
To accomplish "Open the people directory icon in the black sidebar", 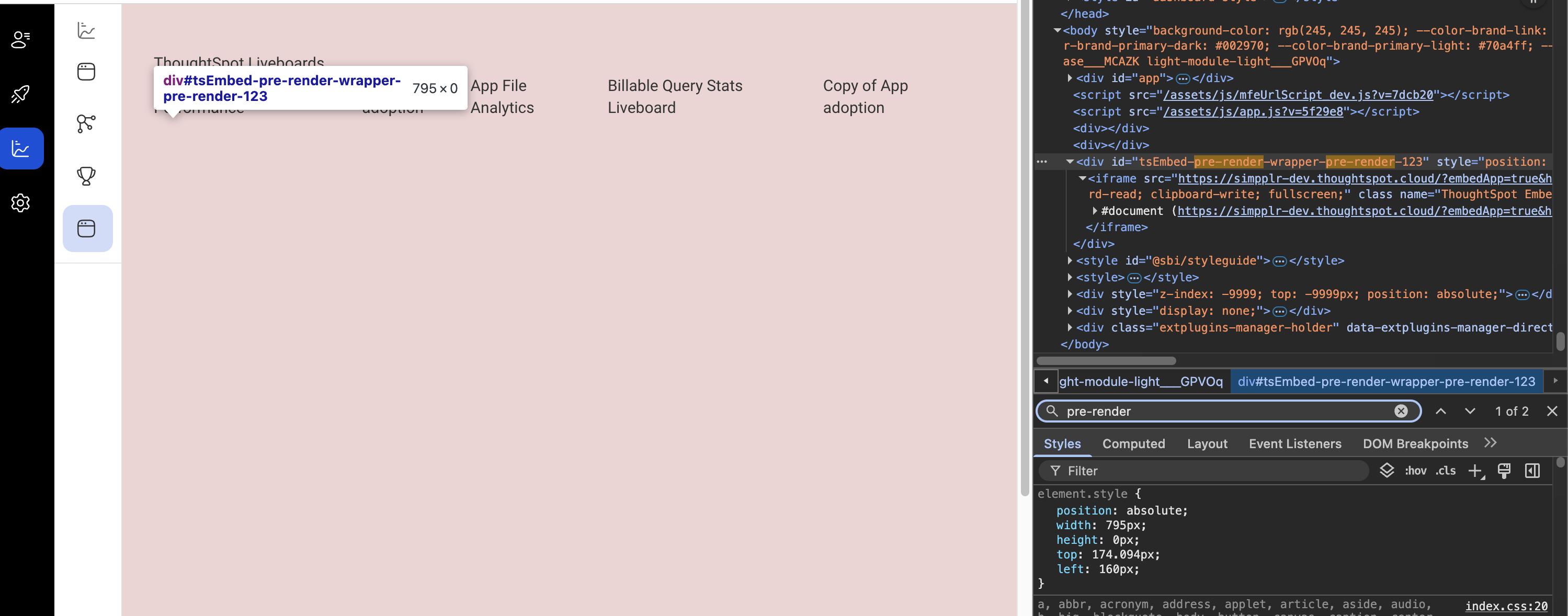I will click(21, 40).
